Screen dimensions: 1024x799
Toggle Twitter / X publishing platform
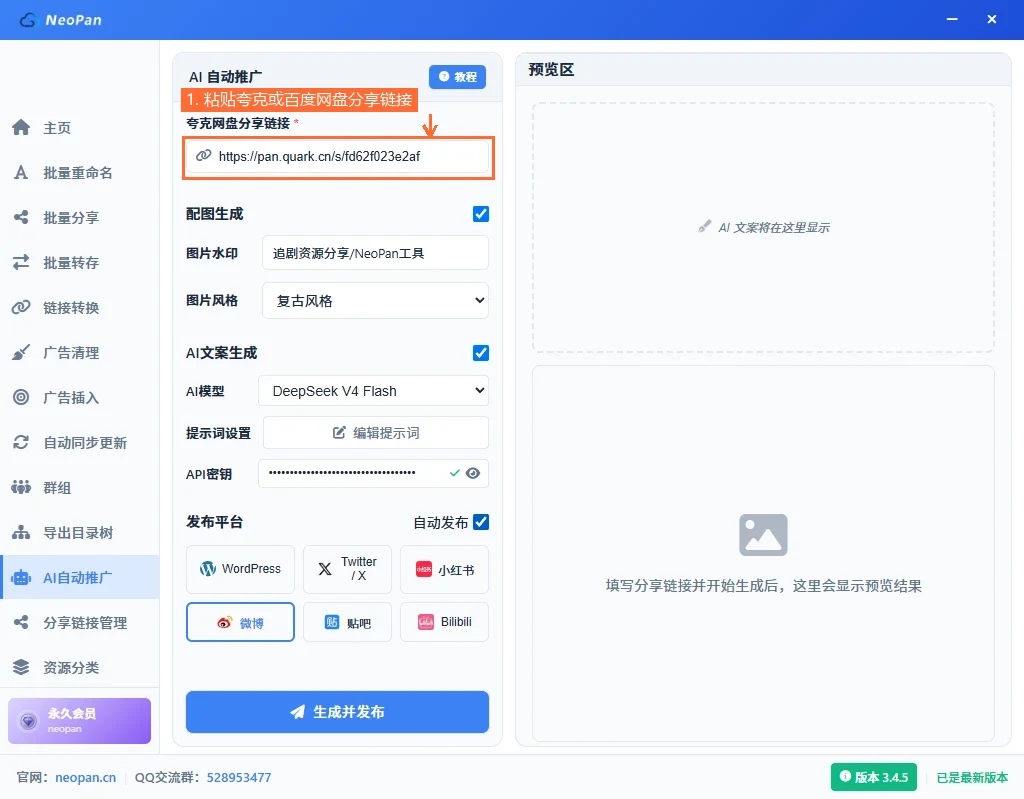[x=347, y=569]
